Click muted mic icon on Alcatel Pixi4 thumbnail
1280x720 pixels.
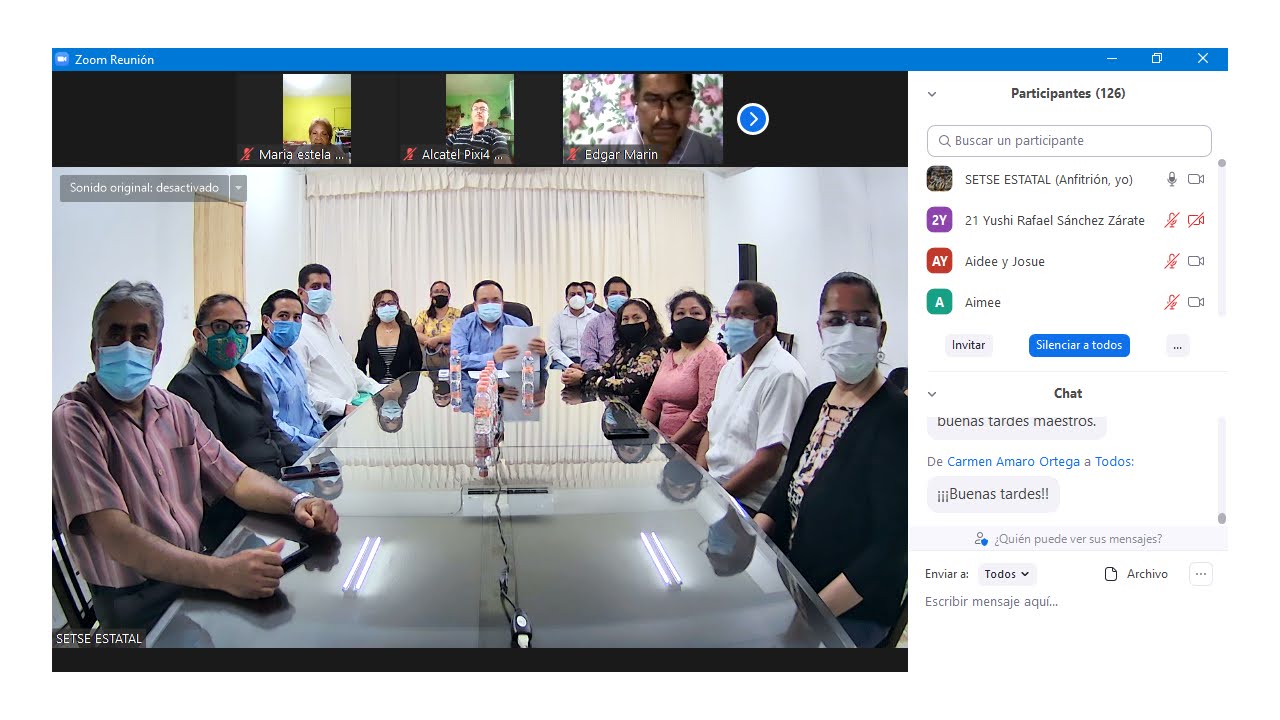(x=410, y=154)
